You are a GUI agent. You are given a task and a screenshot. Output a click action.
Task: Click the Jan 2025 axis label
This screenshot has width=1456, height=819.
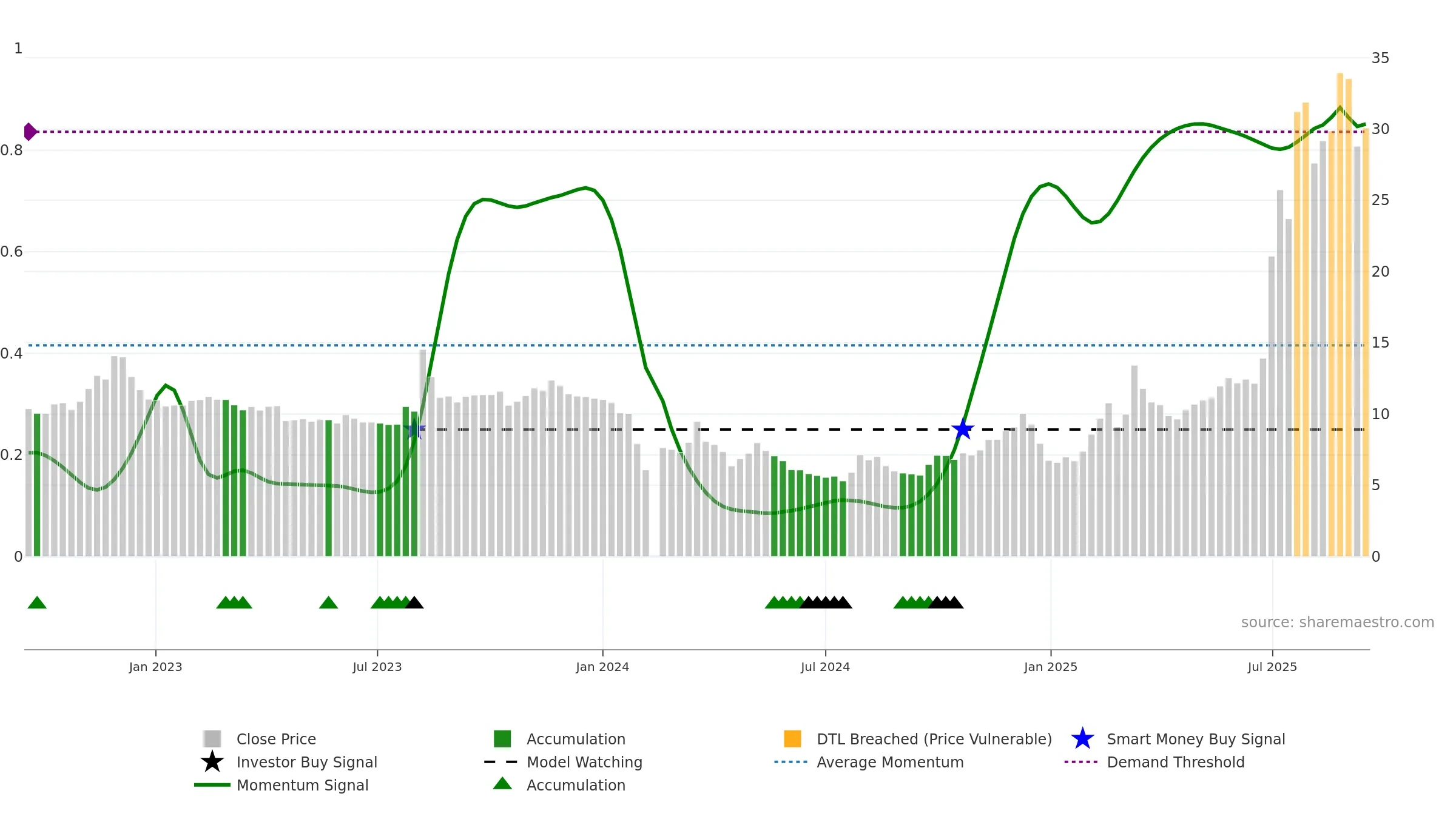click(1051, 667)
